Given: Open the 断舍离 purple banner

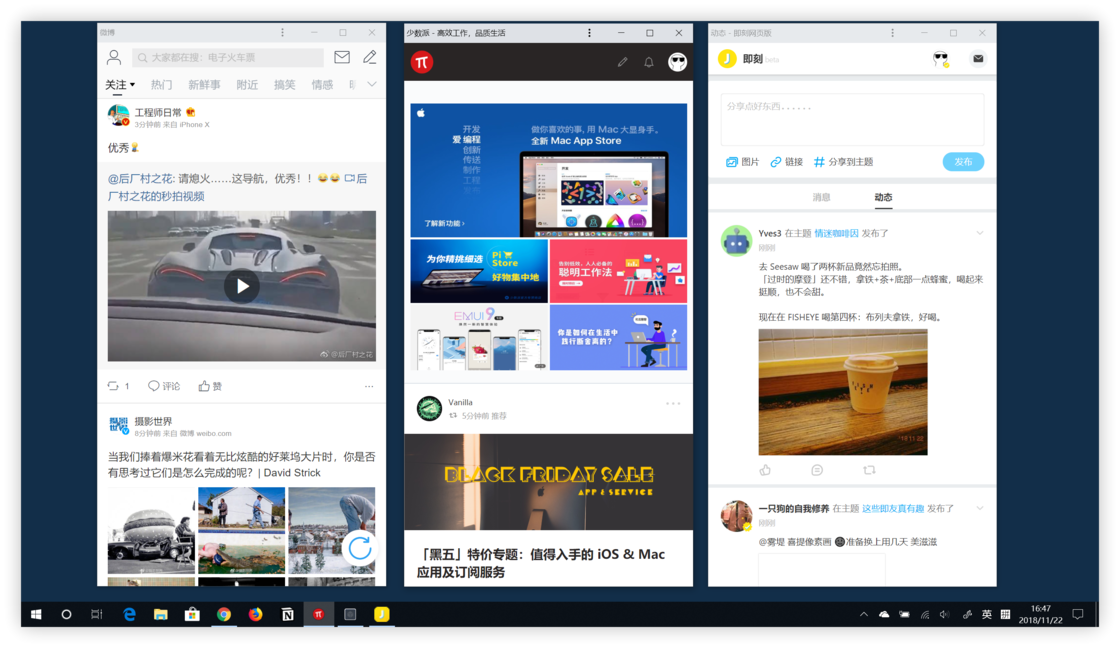Looking at the screenshot, I should tap(619, 338).
